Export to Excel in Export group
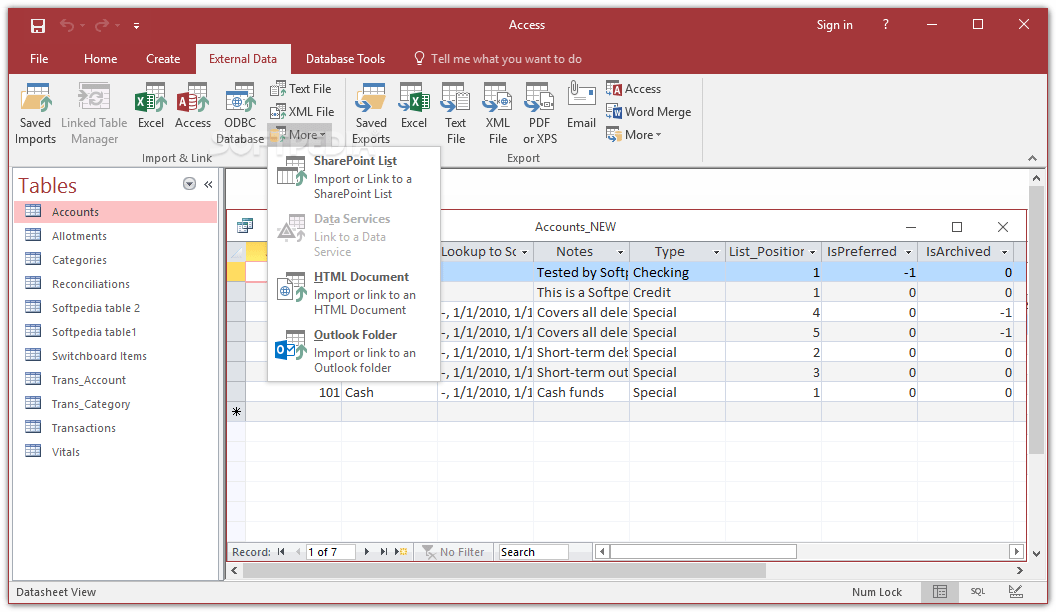Image resolution: width=1056 pixels, height=612 pixels. (x=414, y=106)
